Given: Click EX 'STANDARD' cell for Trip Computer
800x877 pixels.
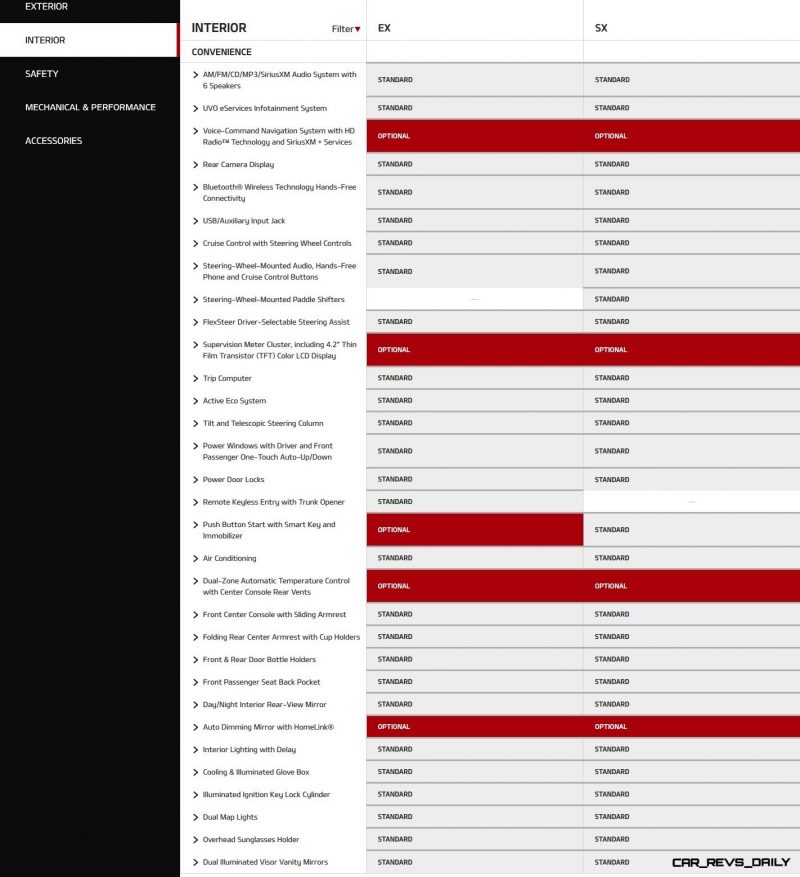Looking at the screenshot, I should (x=475, y=378).
